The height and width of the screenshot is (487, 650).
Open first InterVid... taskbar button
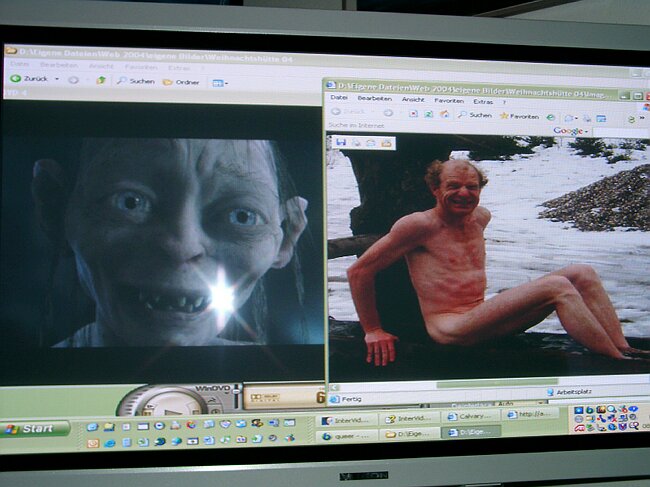pyautogui.click(x=346, y=420)
